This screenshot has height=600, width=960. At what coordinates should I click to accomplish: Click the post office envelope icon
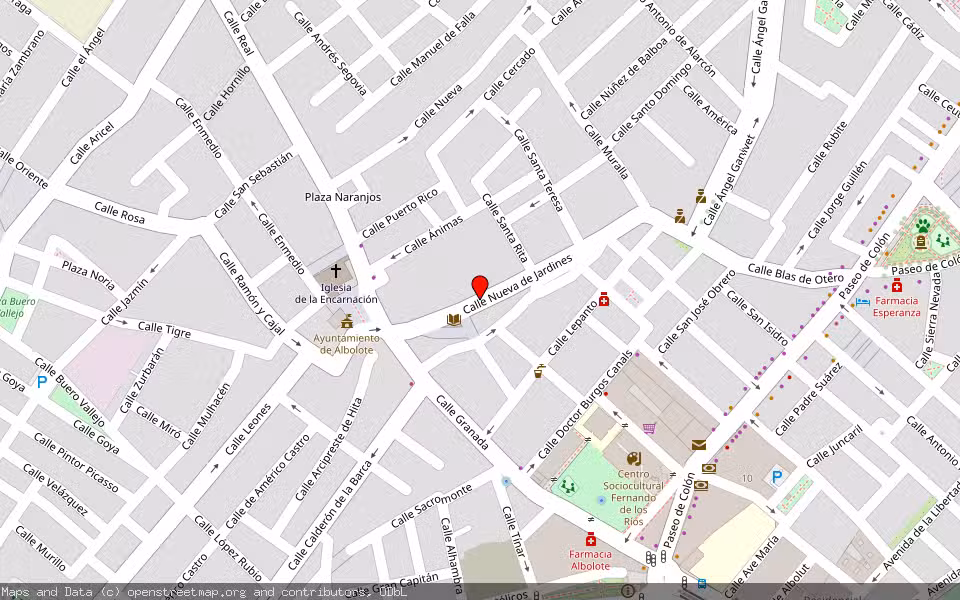(698, 444)
